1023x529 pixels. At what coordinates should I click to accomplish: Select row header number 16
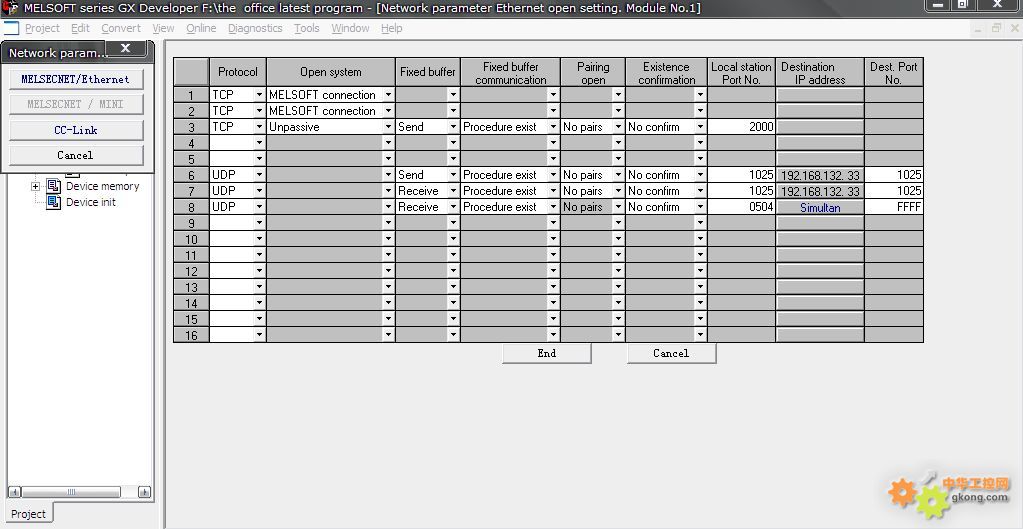(x=191, y=335)
